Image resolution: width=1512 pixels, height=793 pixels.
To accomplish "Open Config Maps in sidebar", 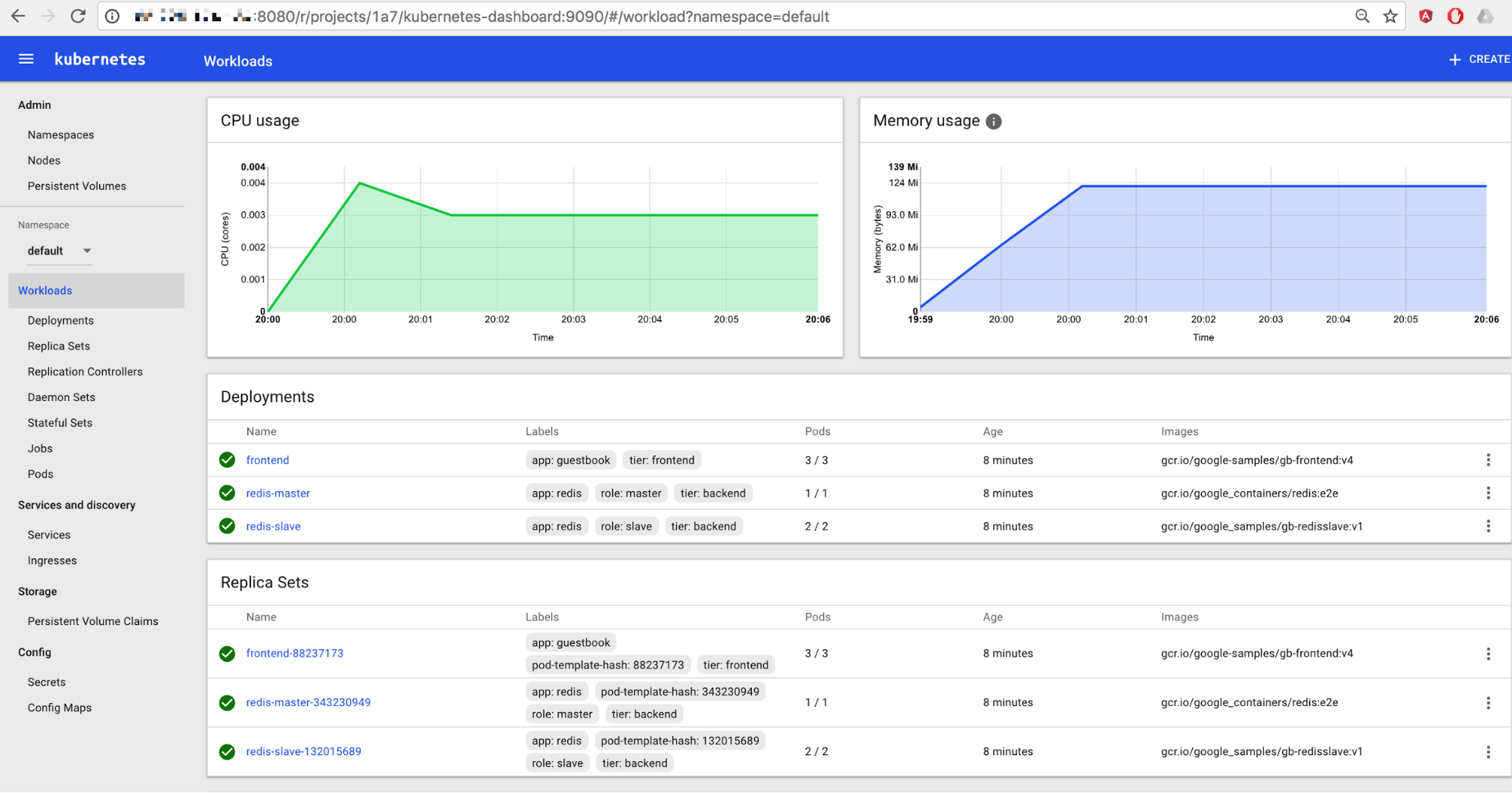I will pyautogui.click(x=59, y=707).
